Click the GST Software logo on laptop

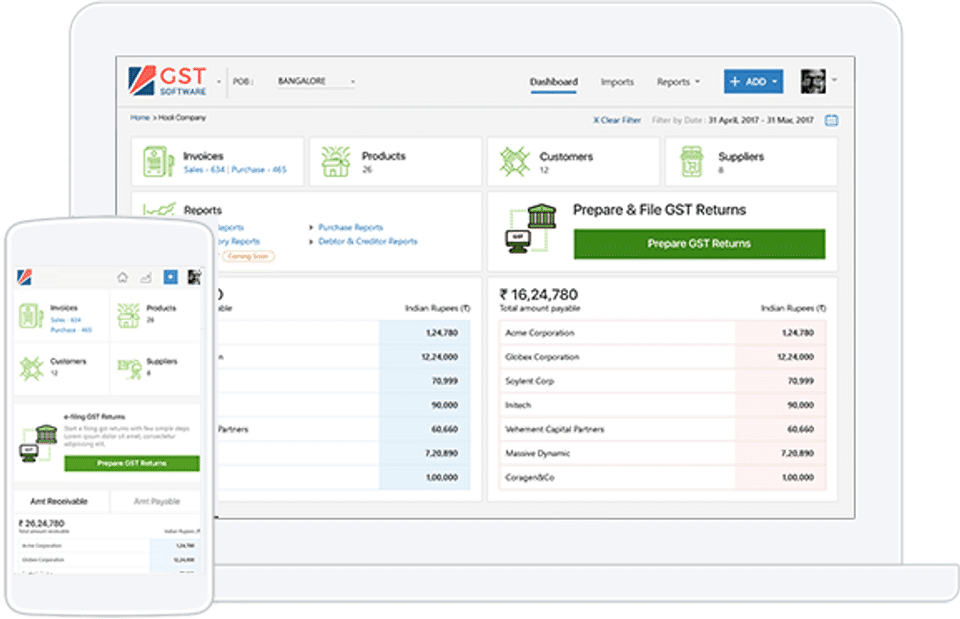point(167,81)
